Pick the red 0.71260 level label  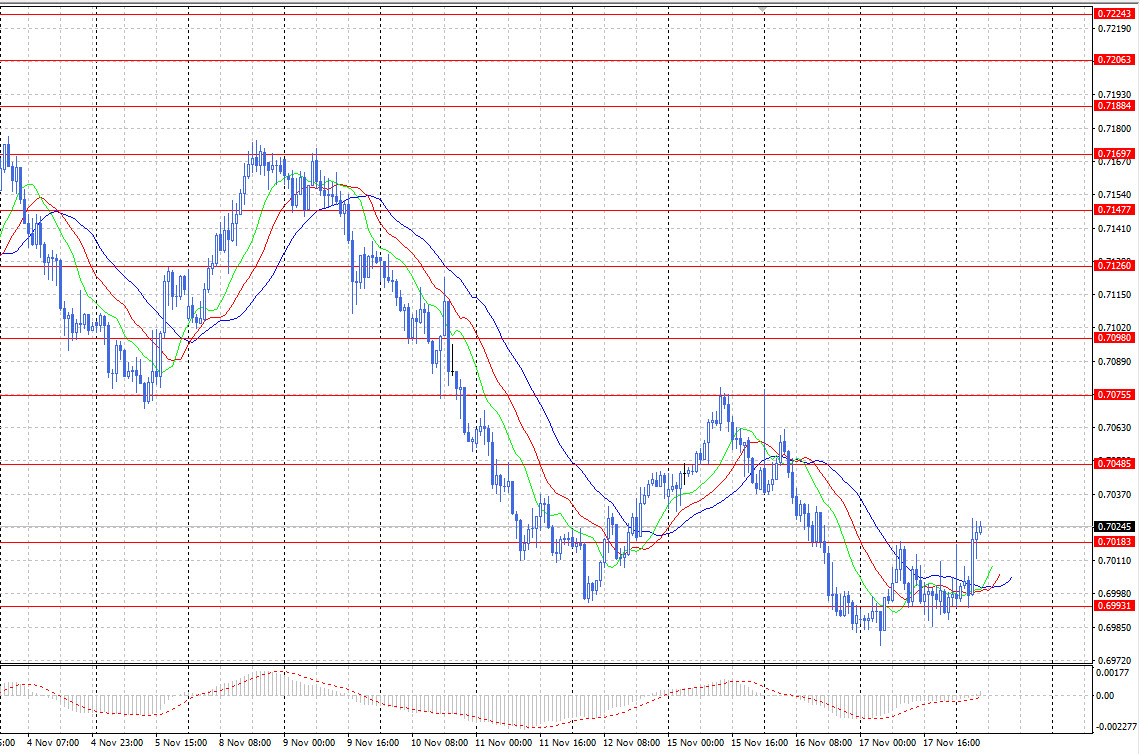[x=1114, y=266]
